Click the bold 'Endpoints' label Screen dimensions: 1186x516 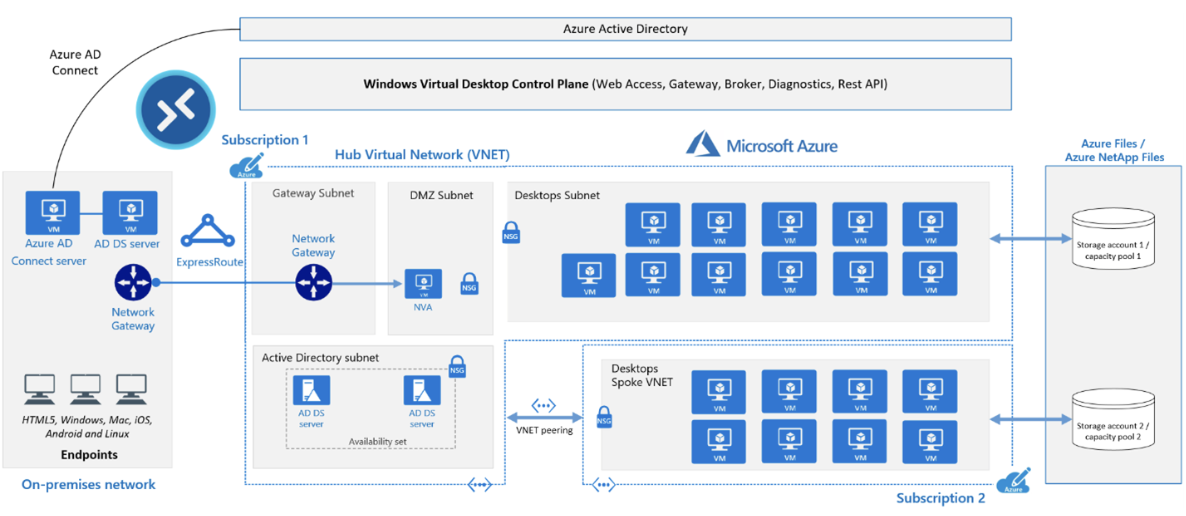click(x=90, y=455)
